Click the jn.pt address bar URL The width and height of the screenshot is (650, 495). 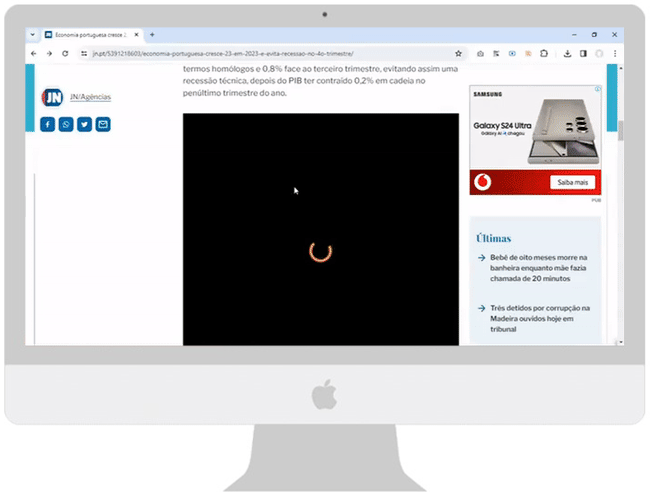(x=220, y=53)
